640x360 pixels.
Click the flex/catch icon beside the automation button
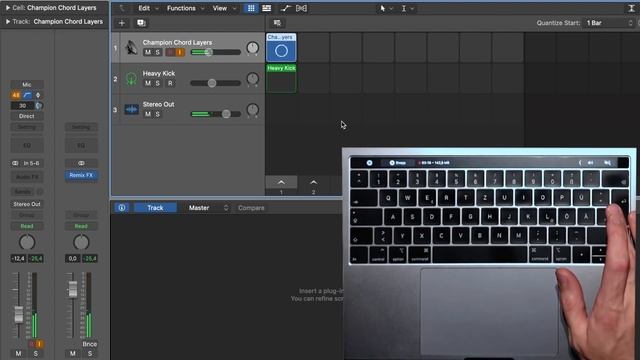pyautogui.click(x=301, y=8)
